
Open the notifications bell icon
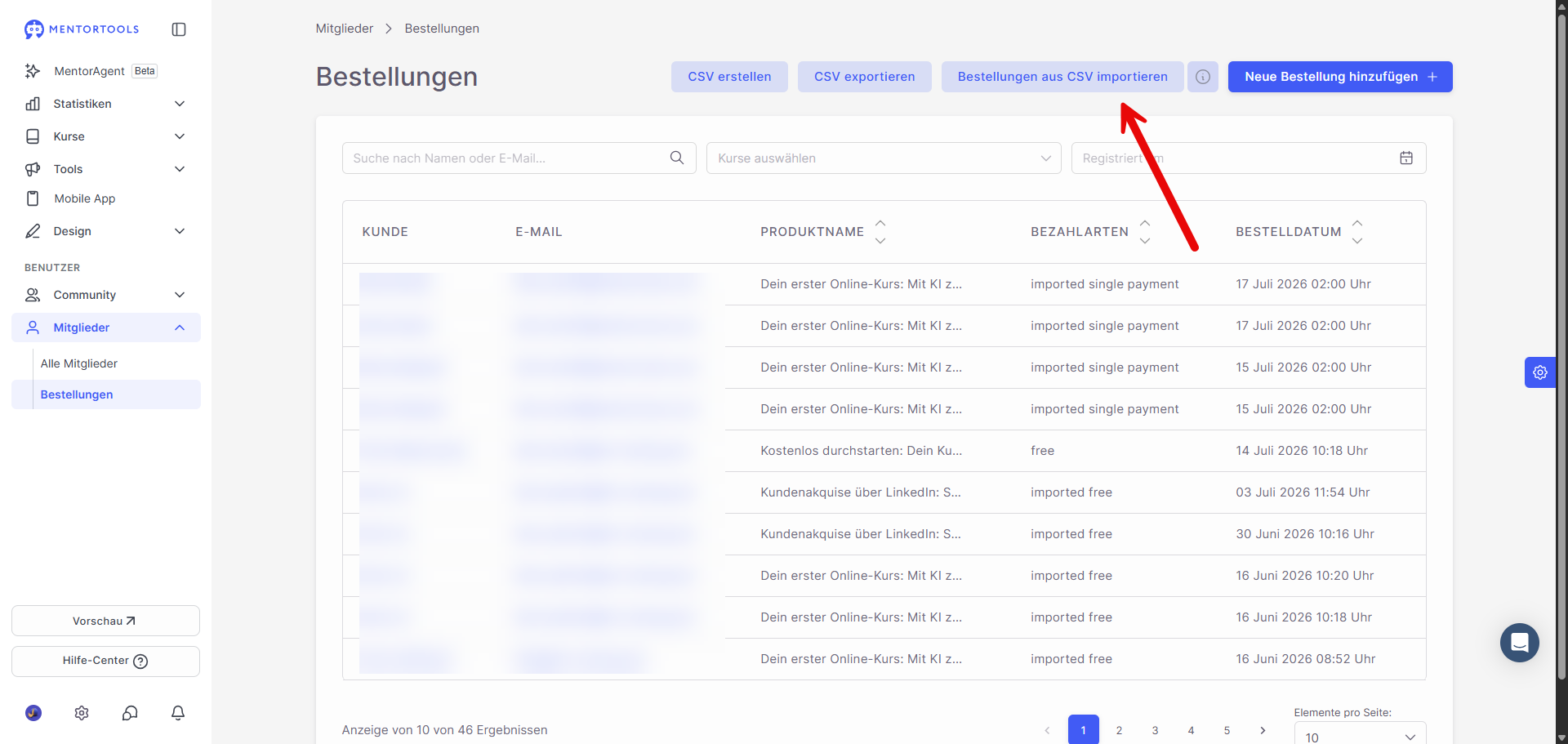178,713
